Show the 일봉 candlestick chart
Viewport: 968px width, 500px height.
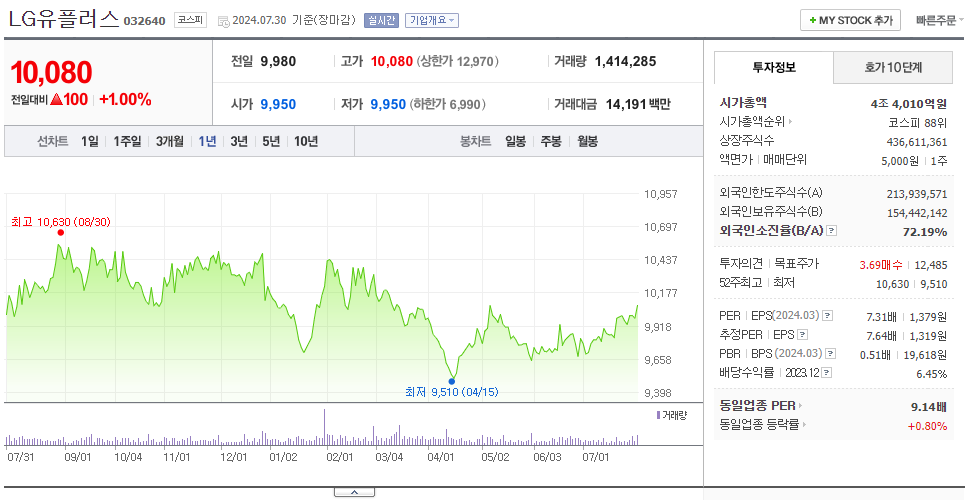click(515, 141)
